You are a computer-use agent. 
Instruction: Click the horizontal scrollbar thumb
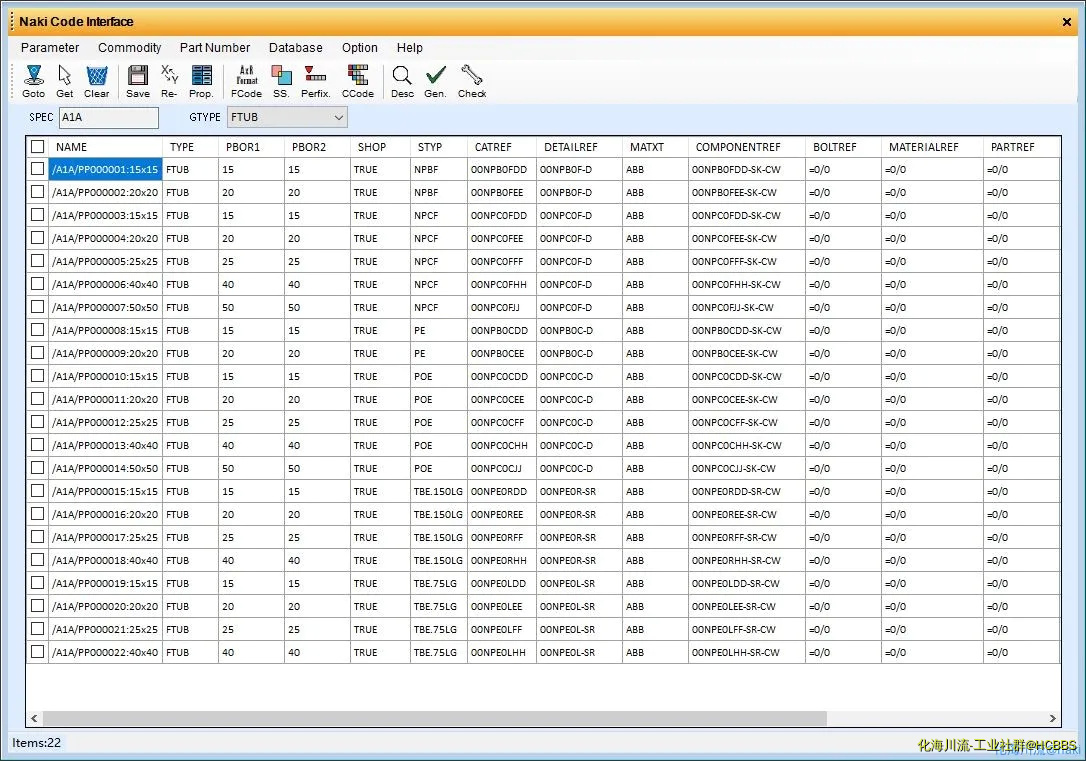435,718
